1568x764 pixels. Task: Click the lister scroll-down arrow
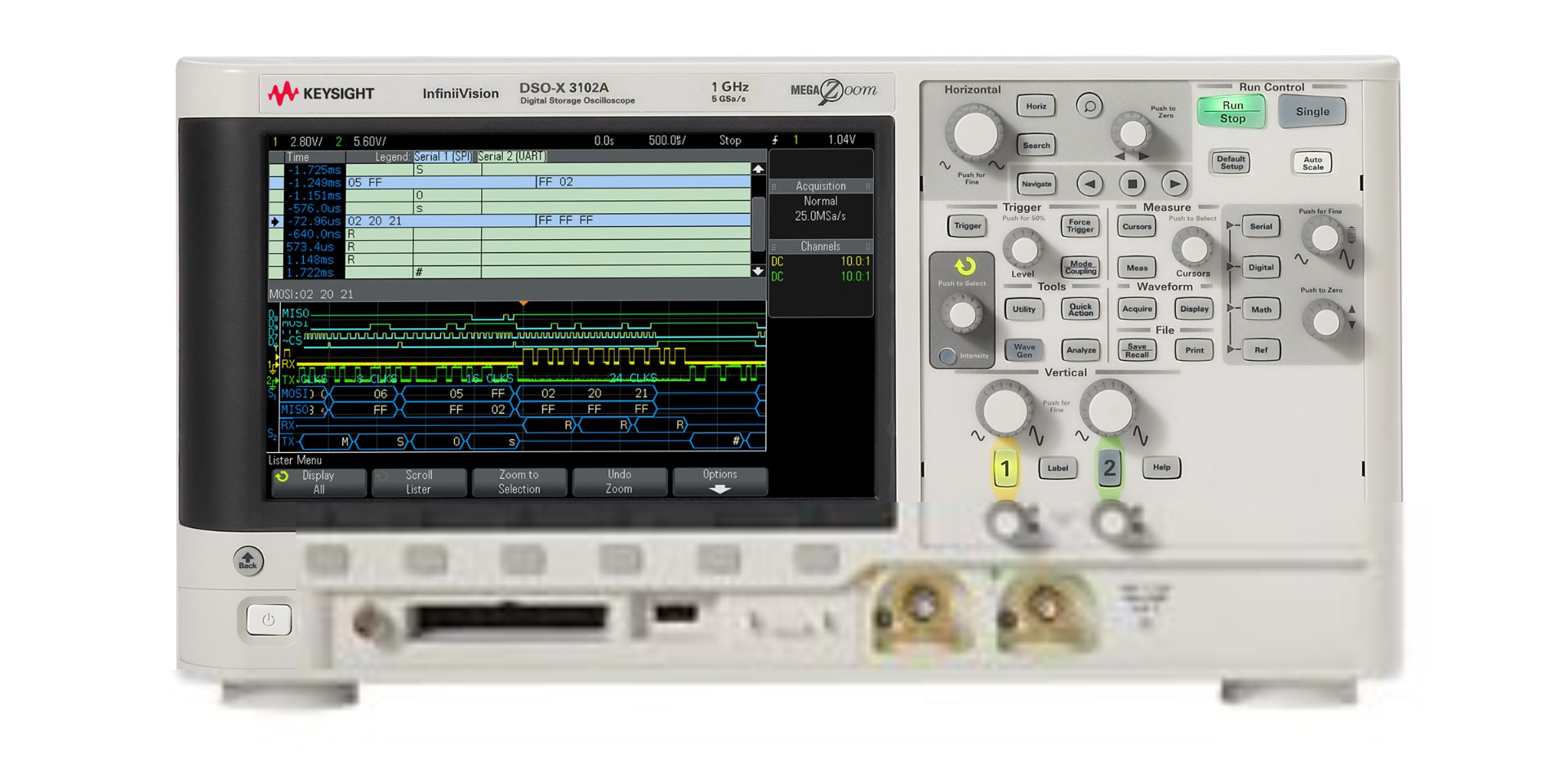pyautogui.click(x=759, y=268)
